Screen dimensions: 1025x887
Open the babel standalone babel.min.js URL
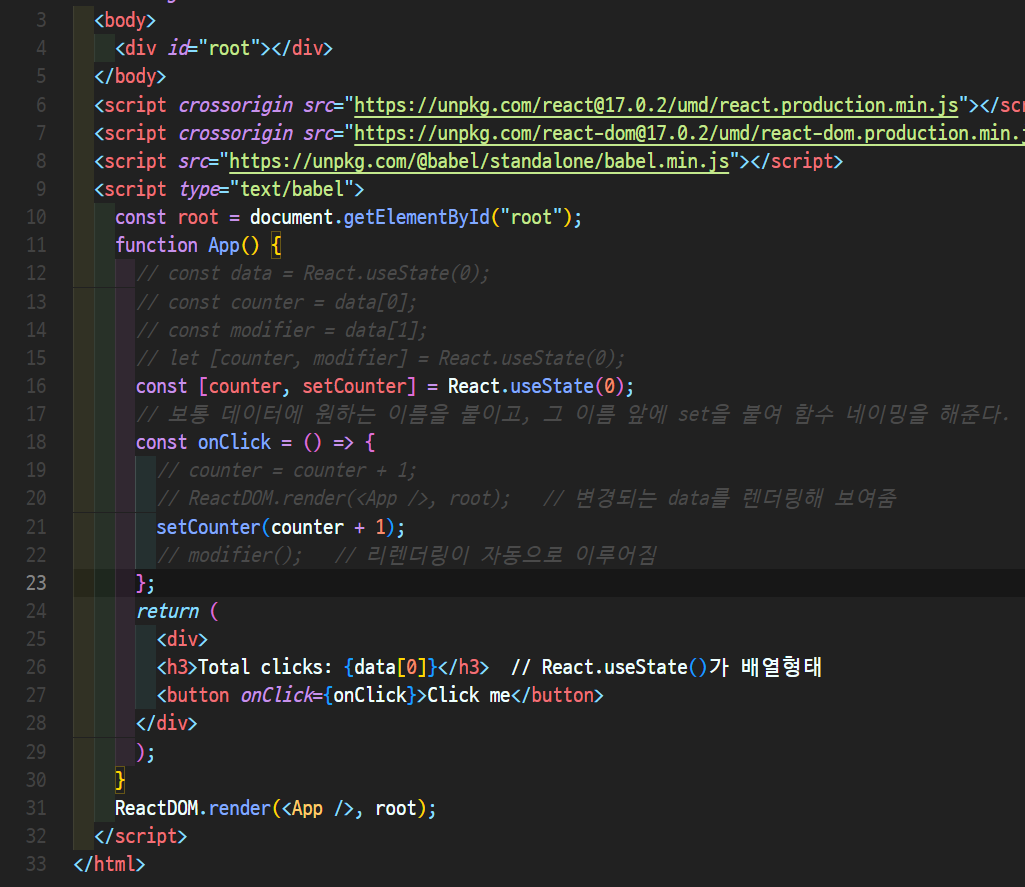coord(479,161)
